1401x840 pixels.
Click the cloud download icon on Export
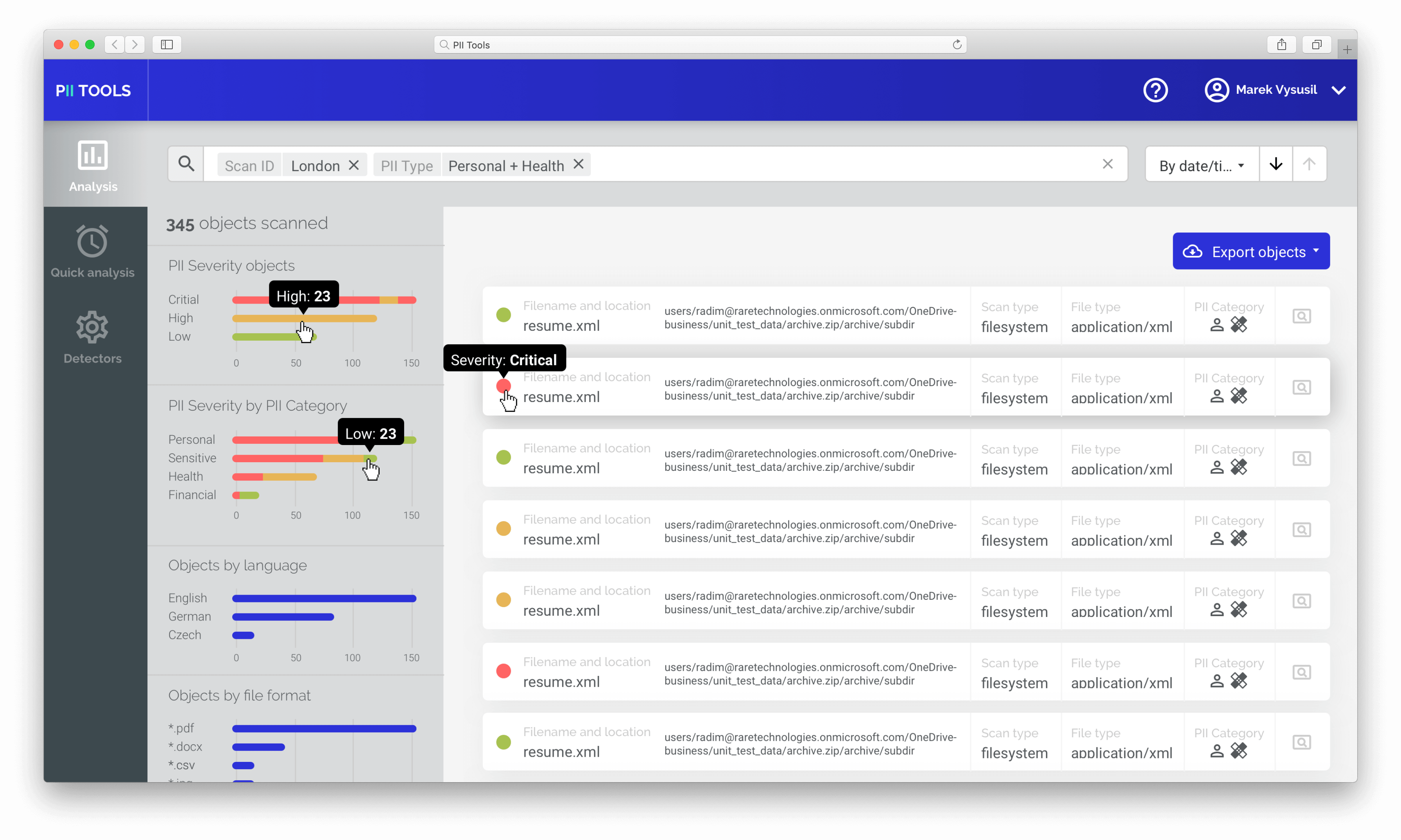pos(1193,251)
